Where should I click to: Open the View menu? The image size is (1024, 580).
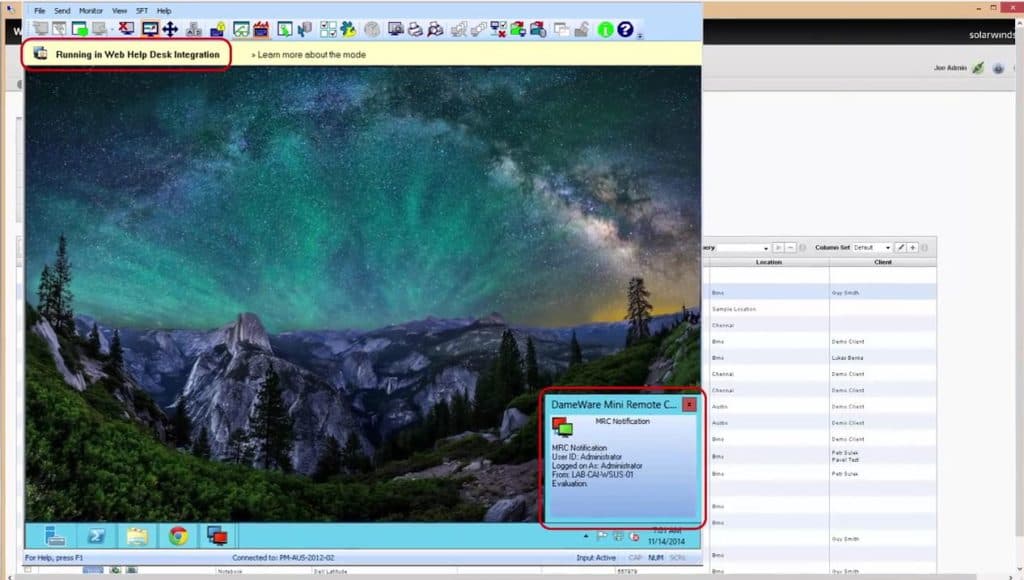click(x=120, y=11)
